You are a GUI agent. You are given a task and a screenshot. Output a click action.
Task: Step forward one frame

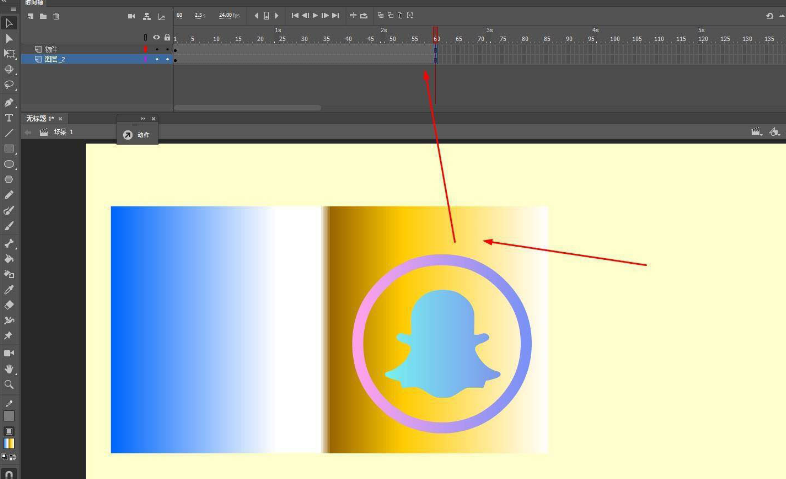325,16
